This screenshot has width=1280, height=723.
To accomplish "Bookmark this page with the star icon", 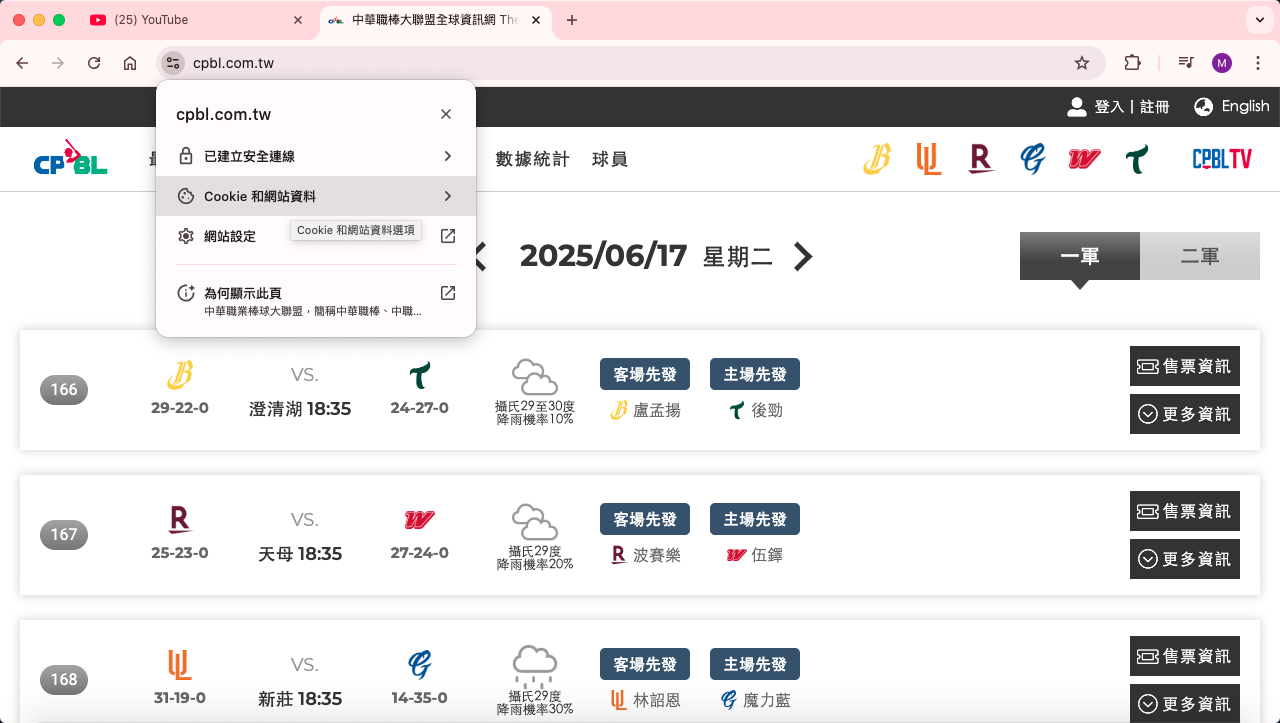I will [1081, 63].
